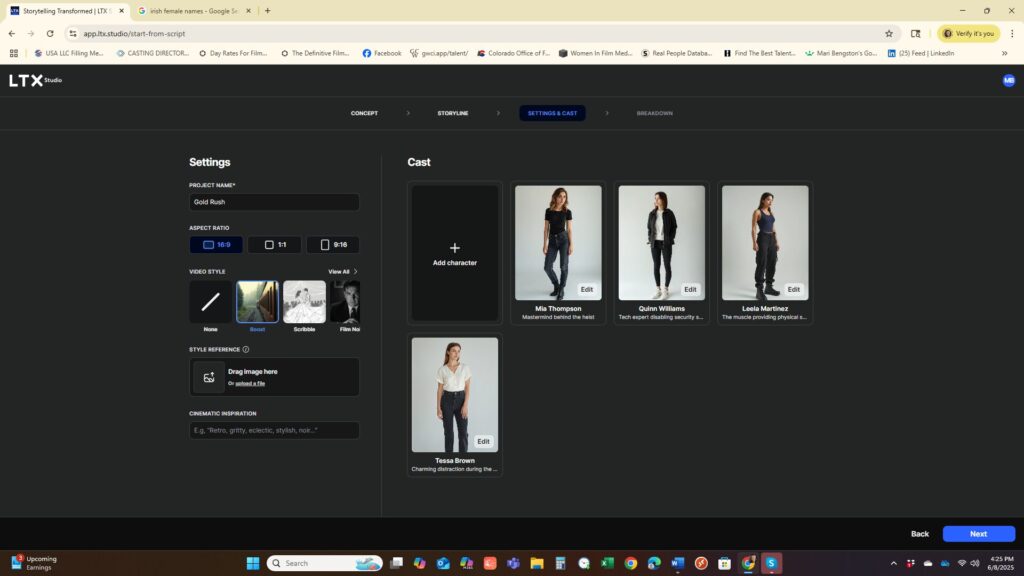
Task: Click the image upload icon in Style Reference
Action: 209,377
